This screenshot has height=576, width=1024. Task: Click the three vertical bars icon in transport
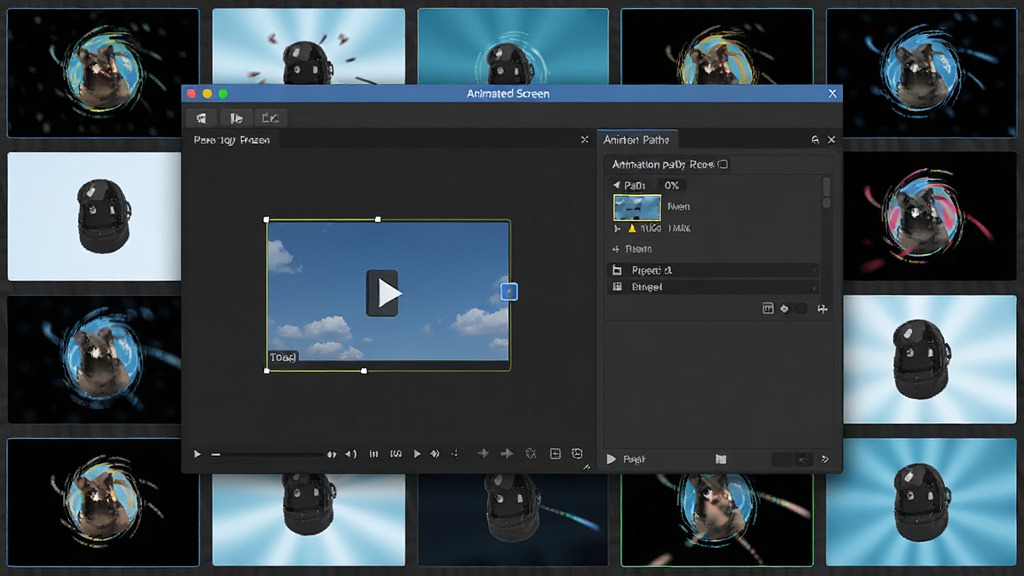(374, 454)
